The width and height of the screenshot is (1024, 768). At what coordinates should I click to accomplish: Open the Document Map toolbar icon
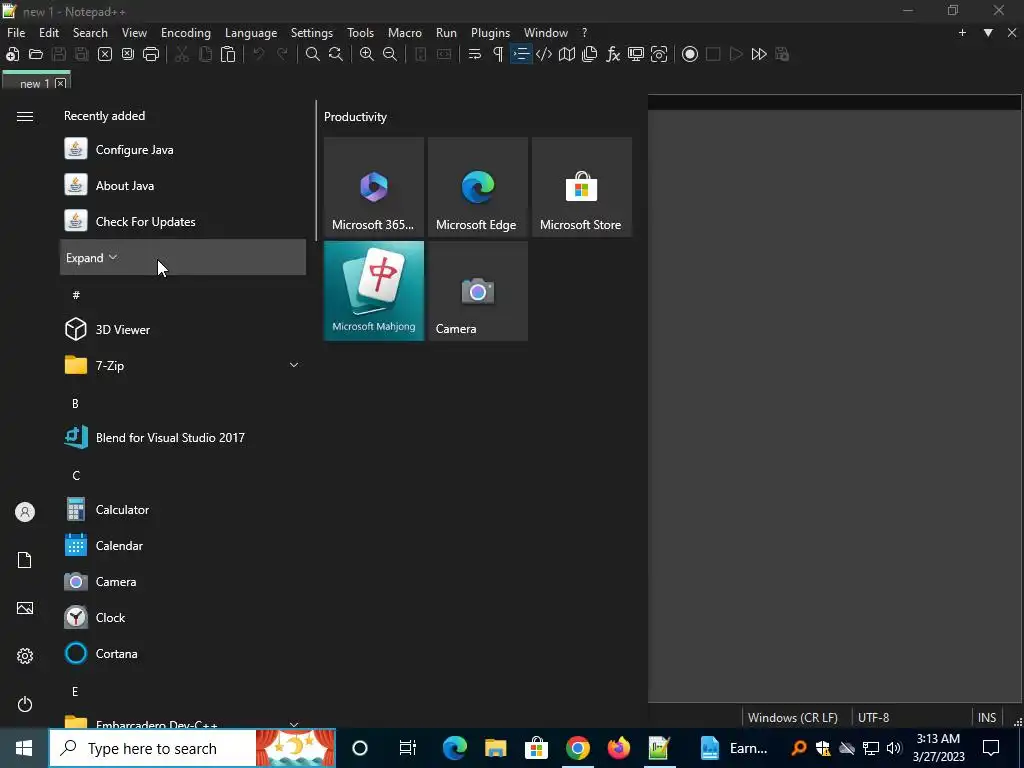(567, 54)
